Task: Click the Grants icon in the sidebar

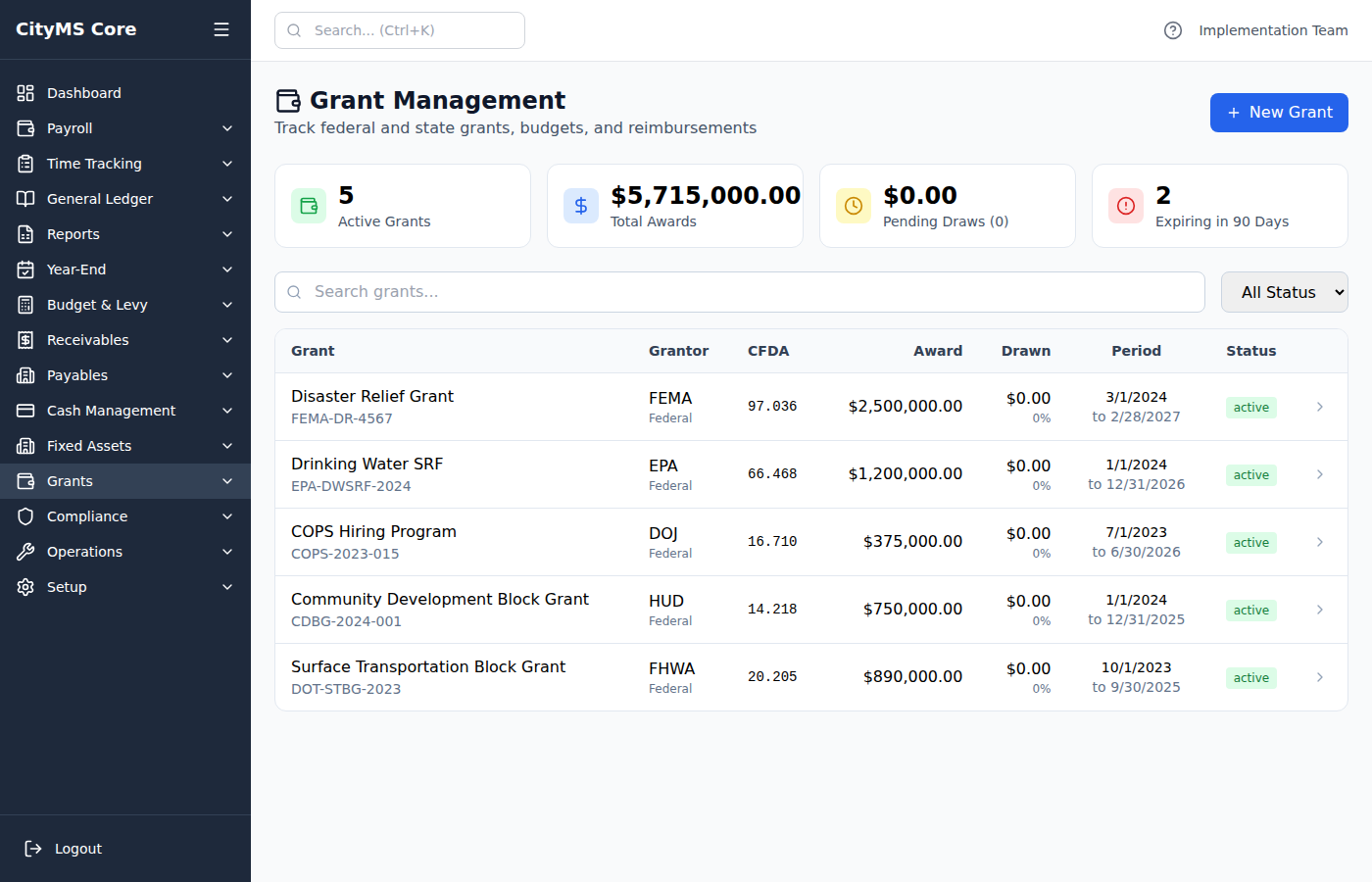Action: coord(24,480)
